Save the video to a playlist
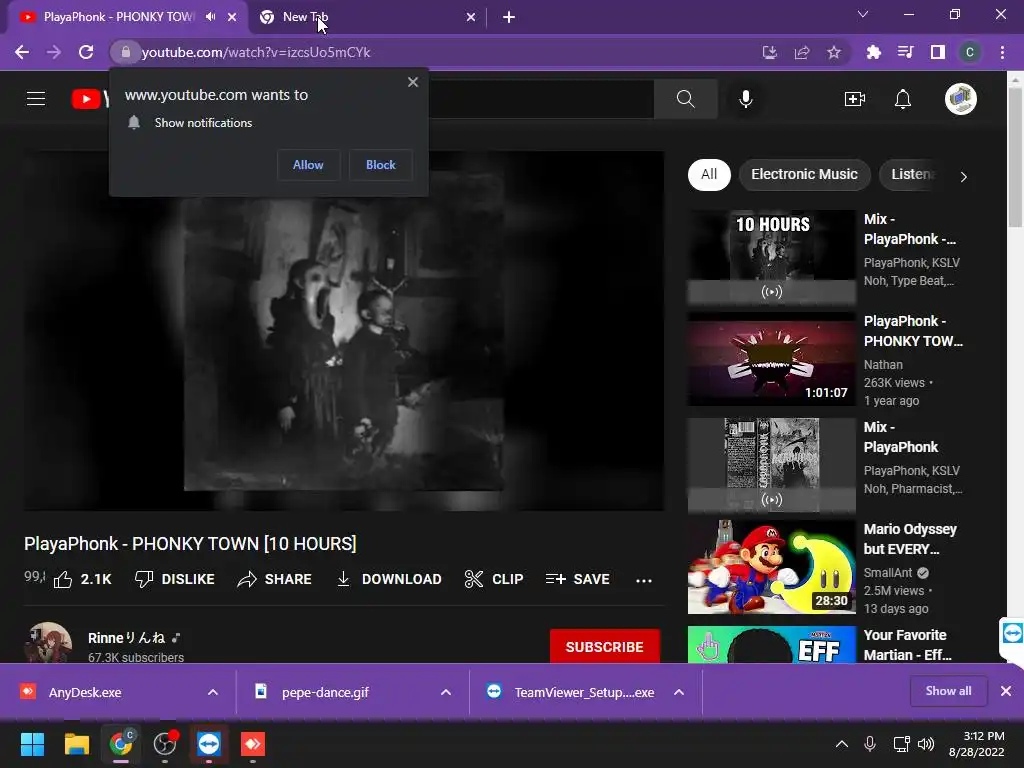The height and width of the screenshot is (768, 1024). [577, 579]
